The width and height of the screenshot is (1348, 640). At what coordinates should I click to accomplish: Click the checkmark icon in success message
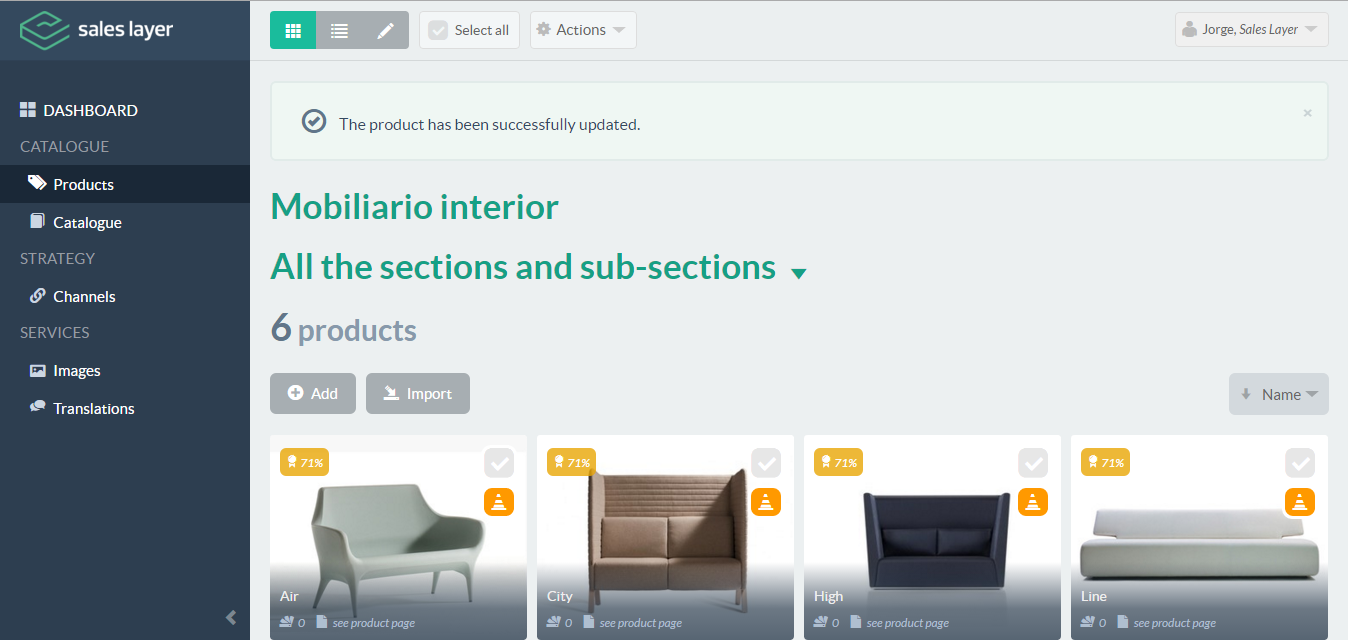(x=314, y=122)
